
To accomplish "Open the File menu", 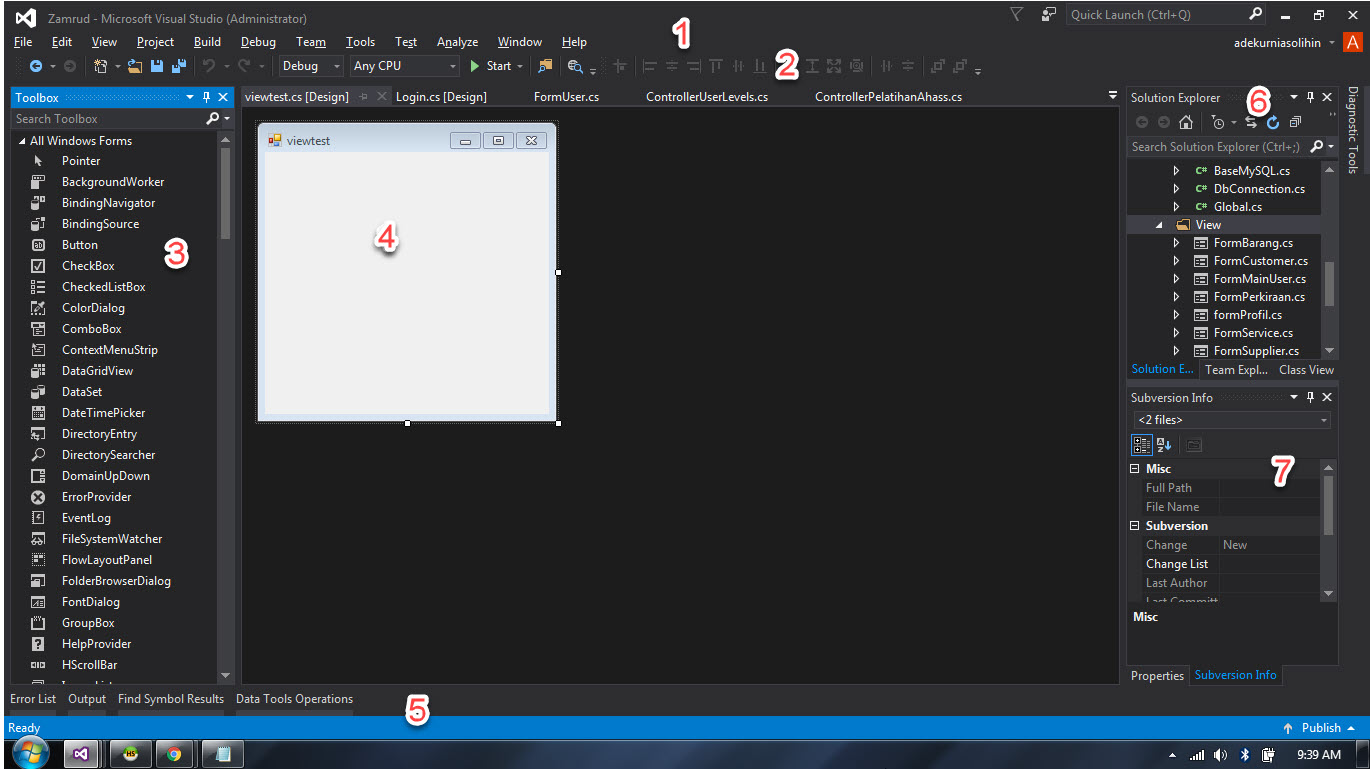I will pyautogui.click(x=23, y=42).
